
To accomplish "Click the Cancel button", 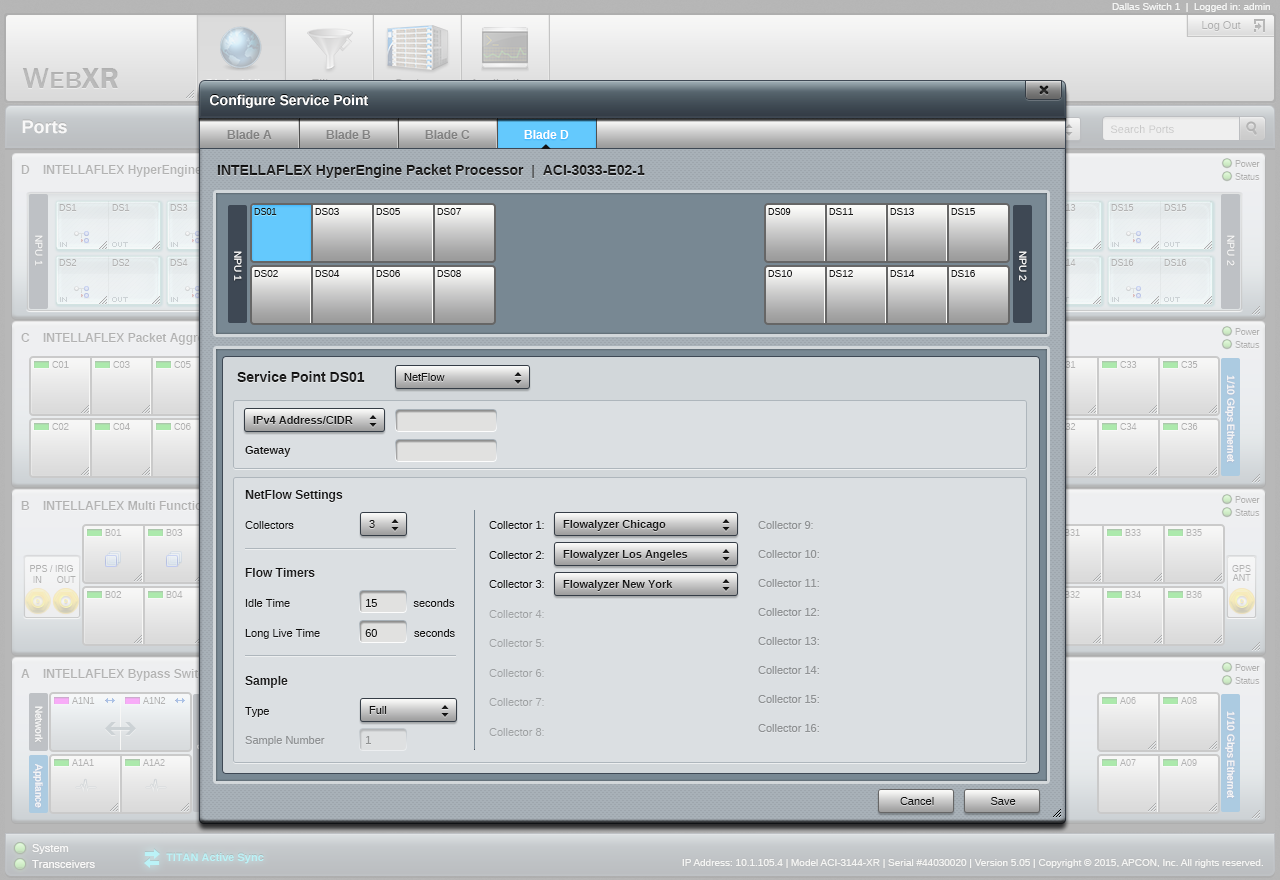I will 916,801.
